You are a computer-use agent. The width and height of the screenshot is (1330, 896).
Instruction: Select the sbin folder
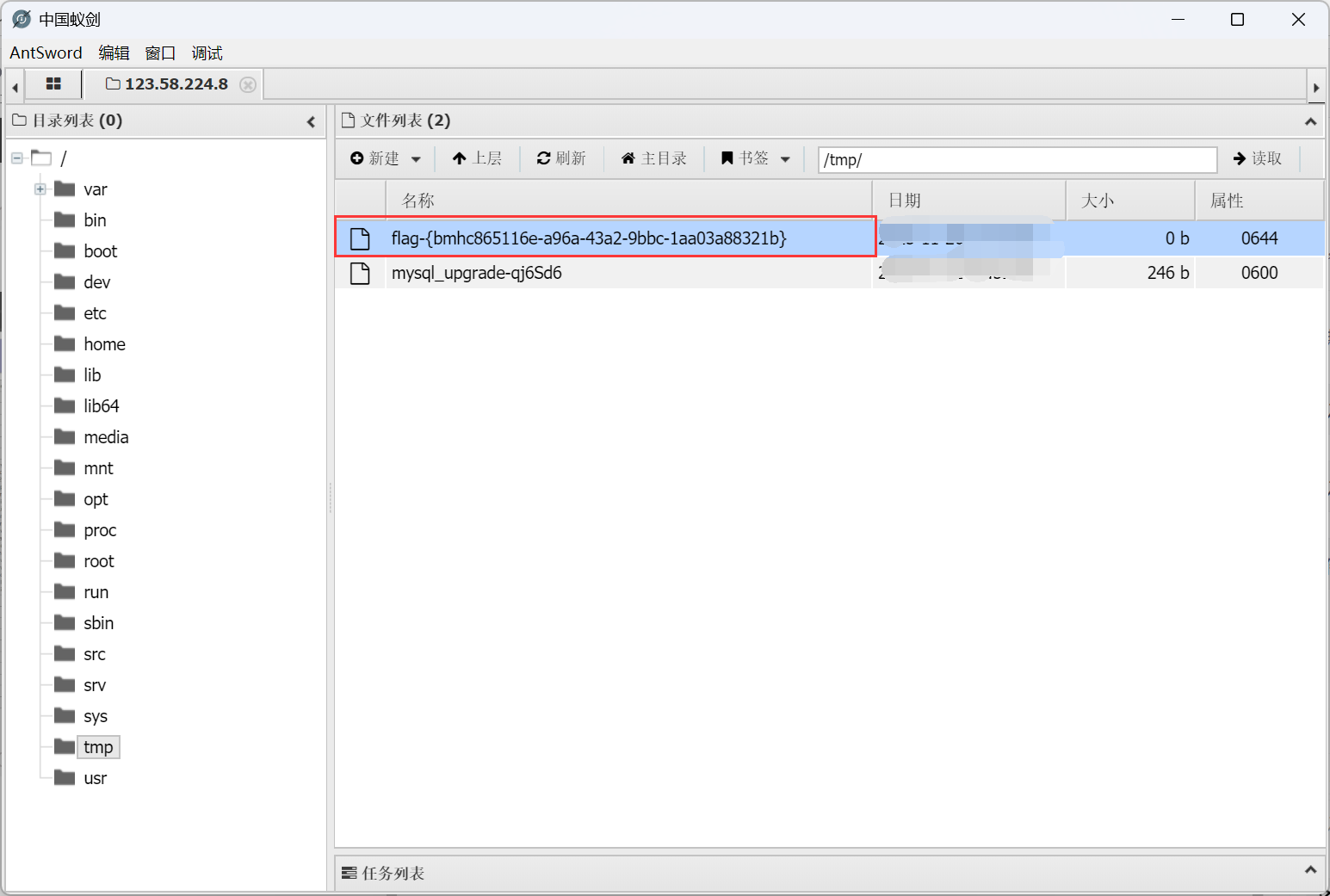98,623
